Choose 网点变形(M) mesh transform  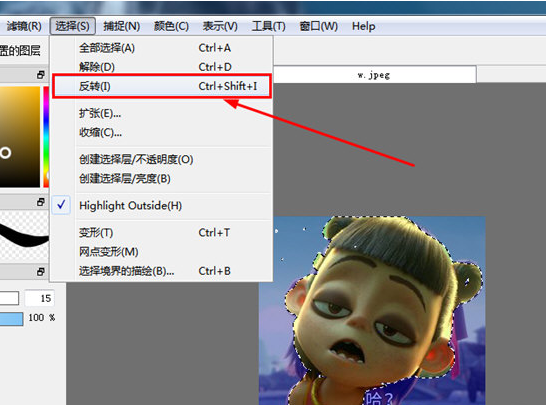(162, 251)
